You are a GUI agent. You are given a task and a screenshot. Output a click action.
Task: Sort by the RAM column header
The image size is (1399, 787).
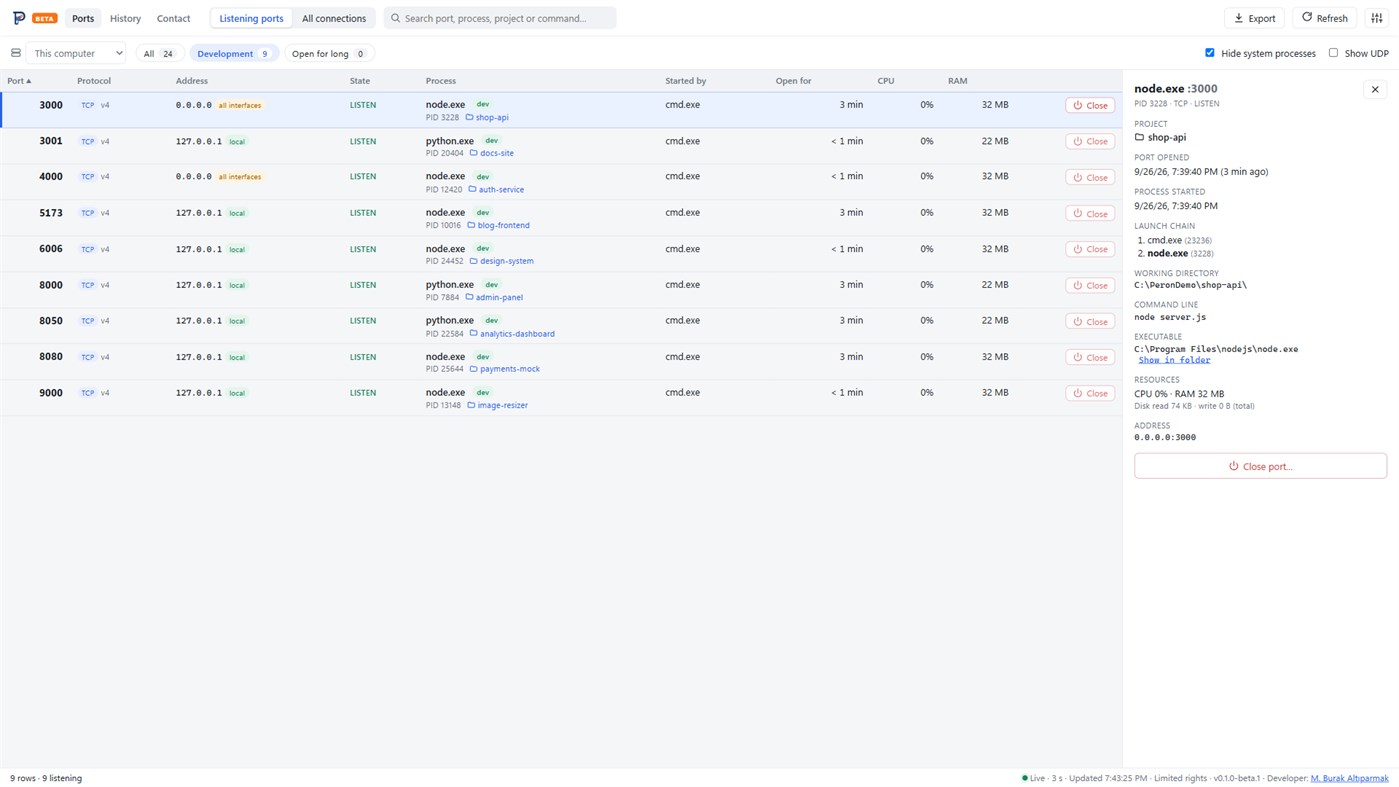957,81
